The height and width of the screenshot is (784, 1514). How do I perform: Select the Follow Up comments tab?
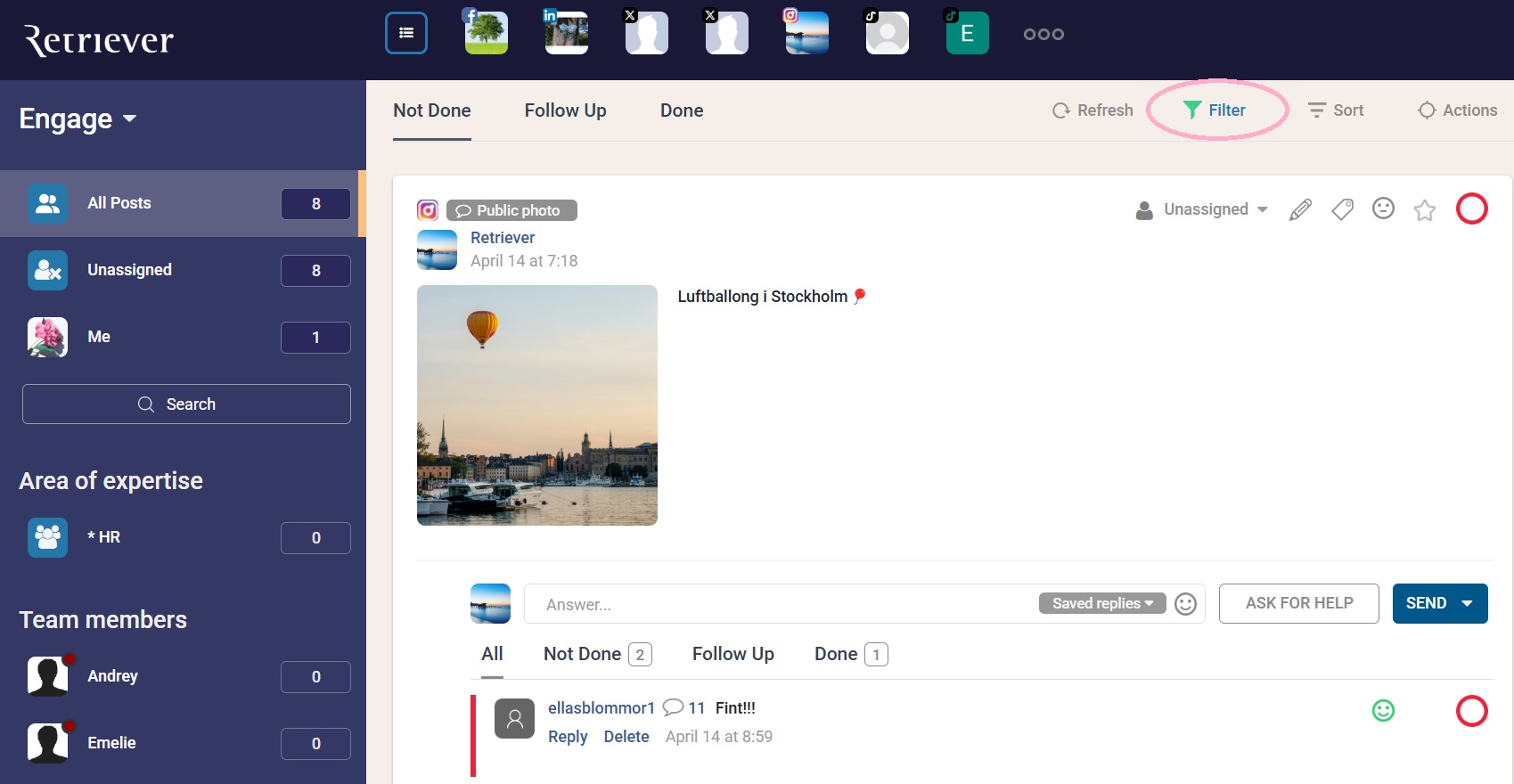(x=733, y=654)
